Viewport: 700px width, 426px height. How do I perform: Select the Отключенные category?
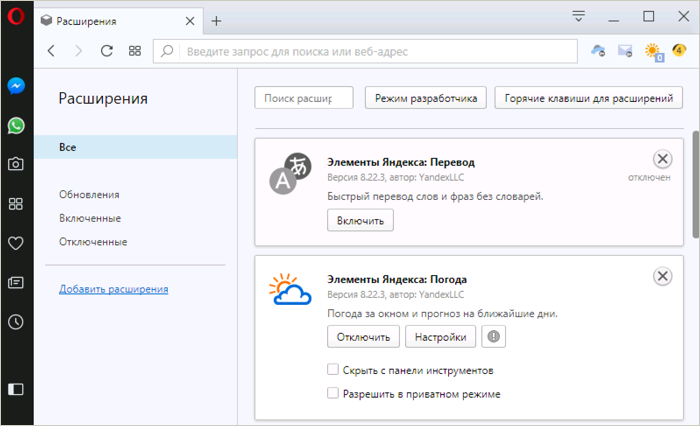click(93, 242)
